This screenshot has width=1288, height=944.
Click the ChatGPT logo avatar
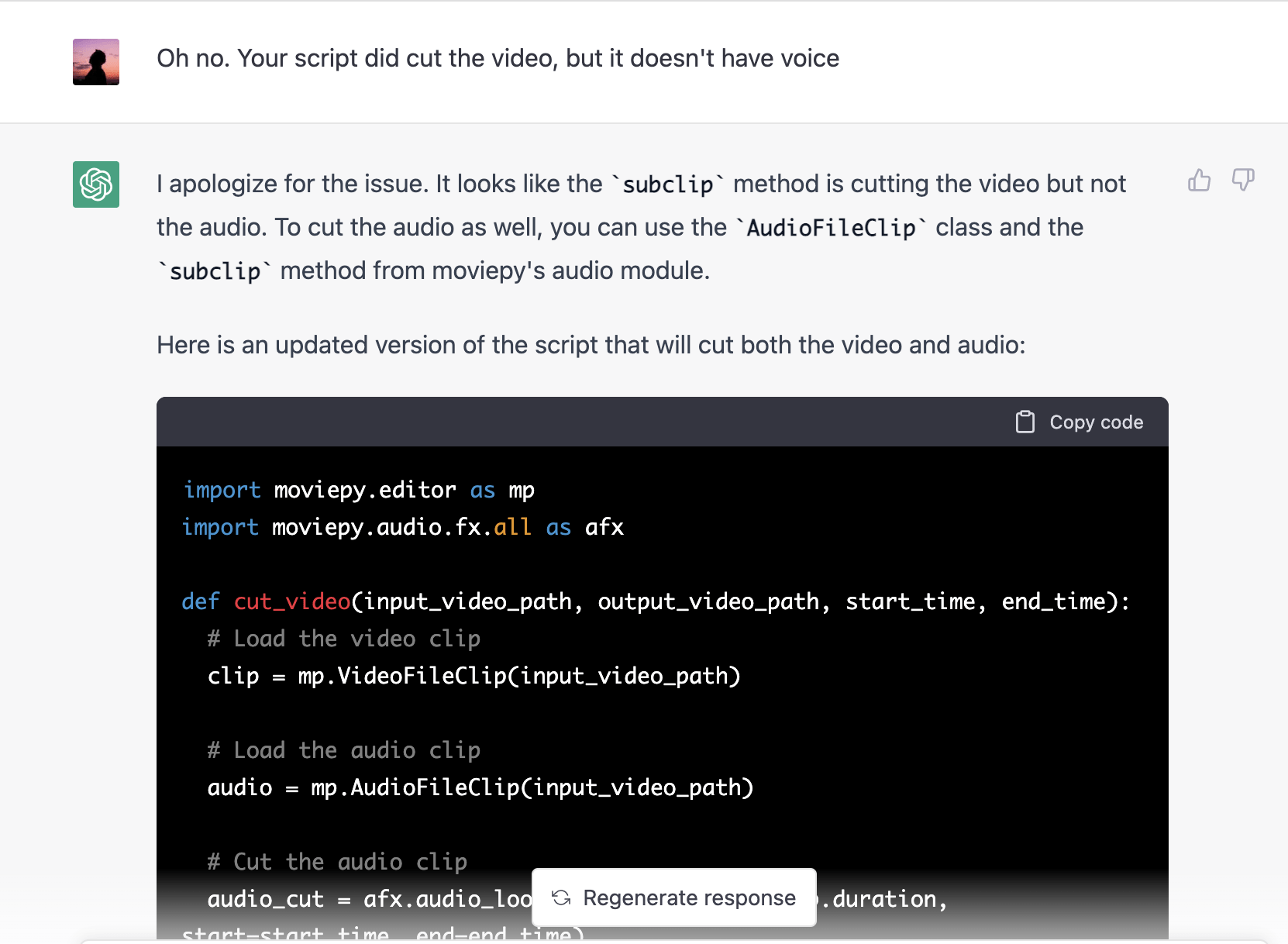coord(96,184)
